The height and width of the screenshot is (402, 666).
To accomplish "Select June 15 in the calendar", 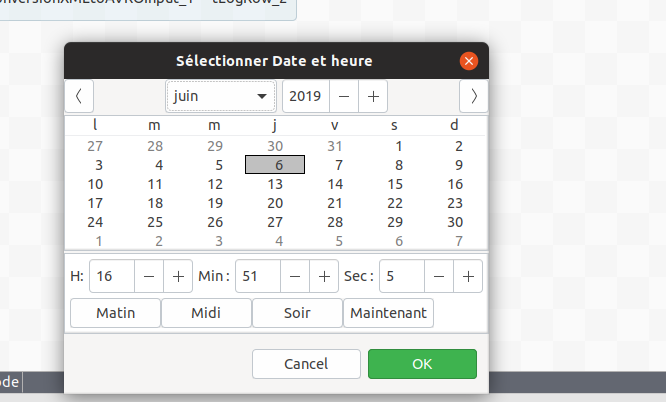I will pos(395,184).
